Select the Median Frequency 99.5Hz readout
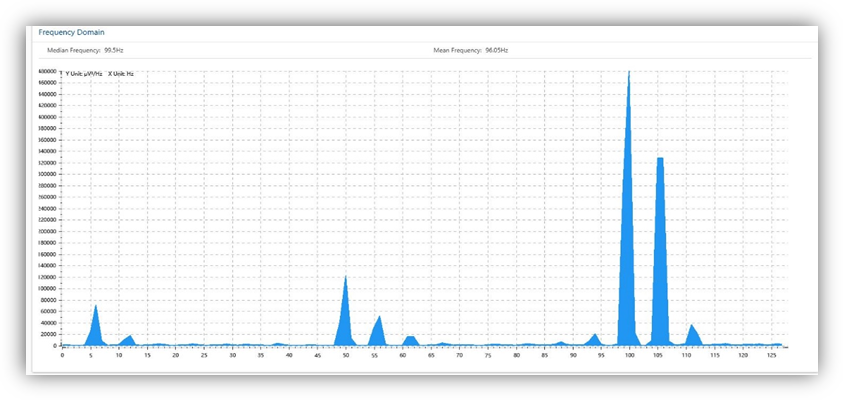 [x=85, y=50]
